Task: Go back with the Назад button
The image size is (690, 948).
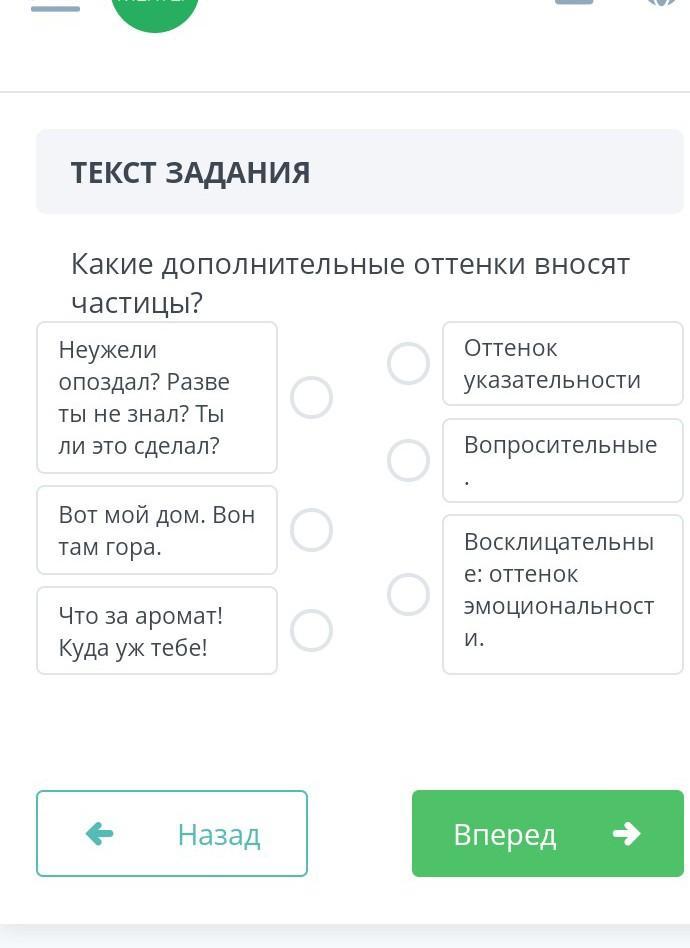Action: 172,833
